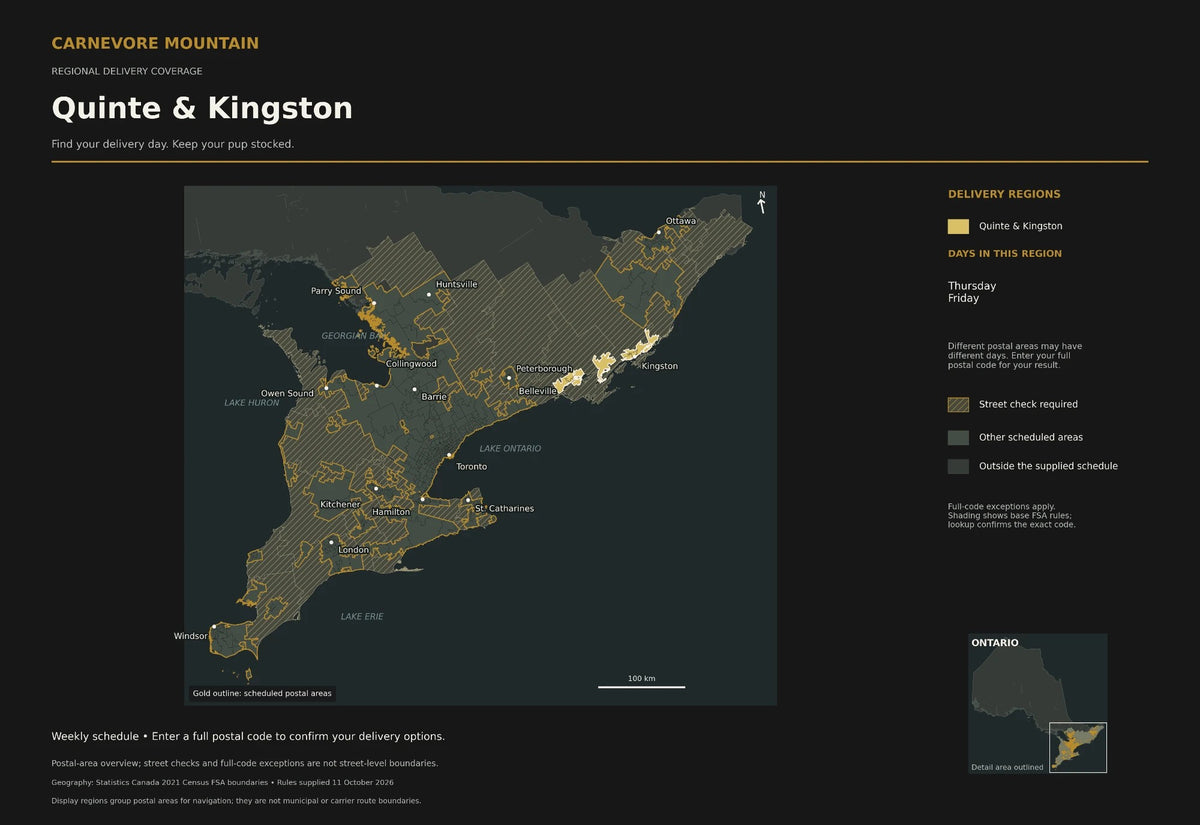Click the Peterborough city label

coord(544,369)
